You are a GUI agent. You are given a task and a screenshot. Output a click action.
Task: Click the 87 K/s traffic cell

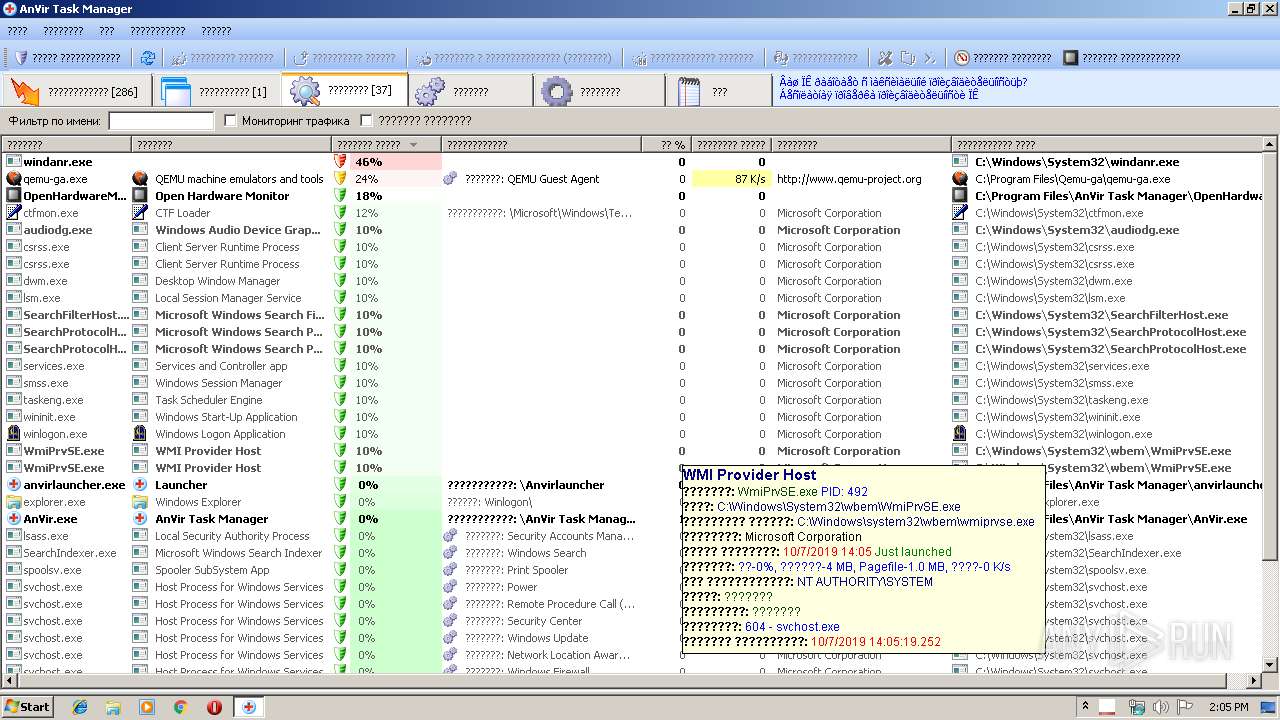[731, 179]
